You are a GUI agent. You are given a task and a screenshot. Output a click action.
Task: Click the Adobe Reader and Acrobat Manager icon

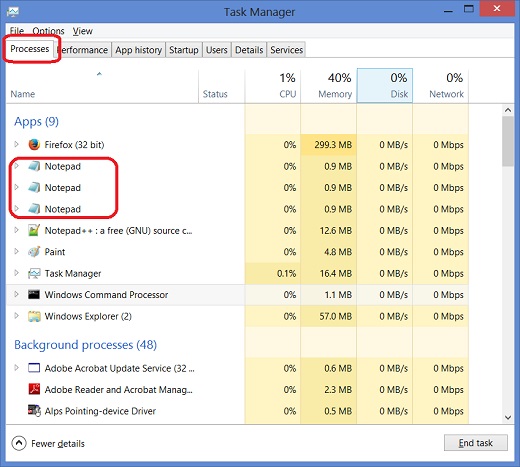coord(34,389)
